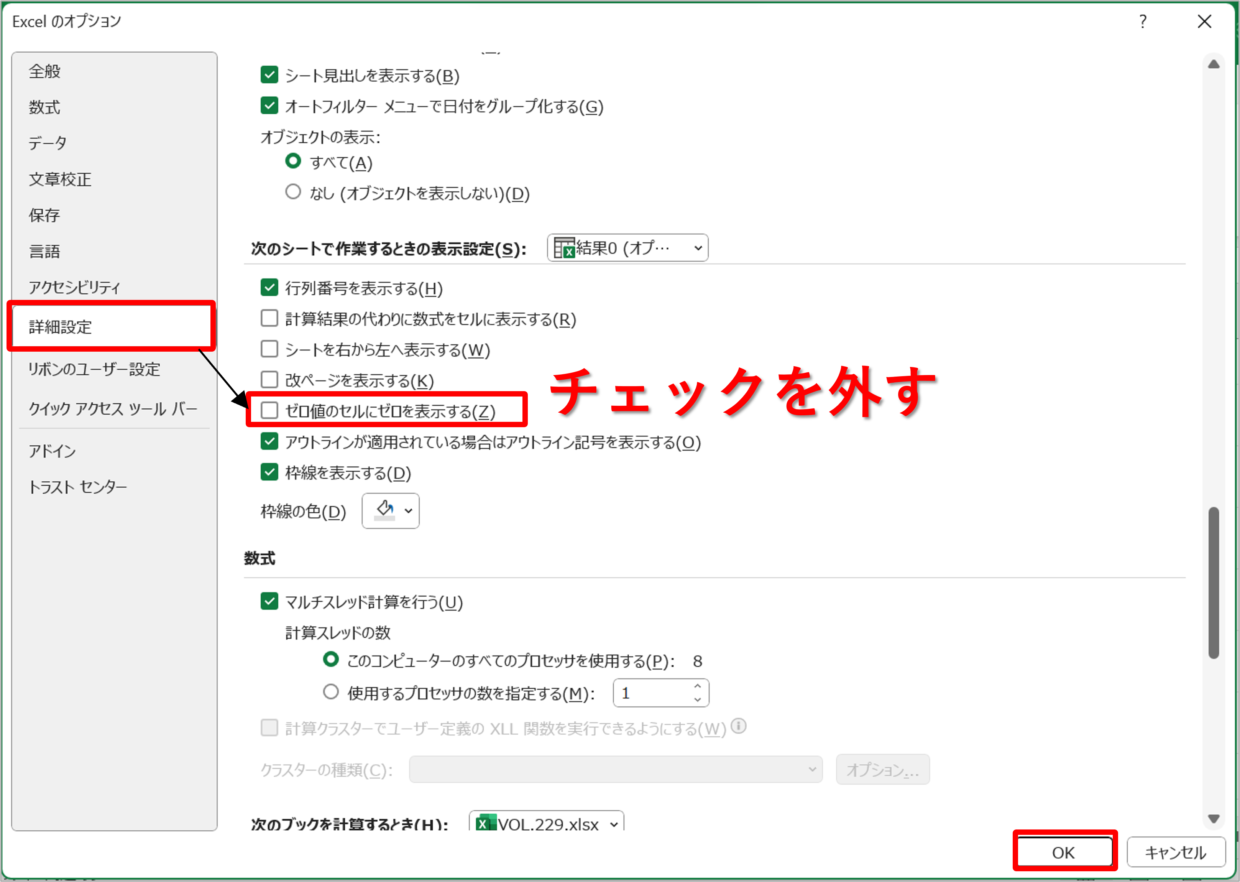
Task: Enable 改ページを表示する checkbox
Action: [x=269, y=380]
